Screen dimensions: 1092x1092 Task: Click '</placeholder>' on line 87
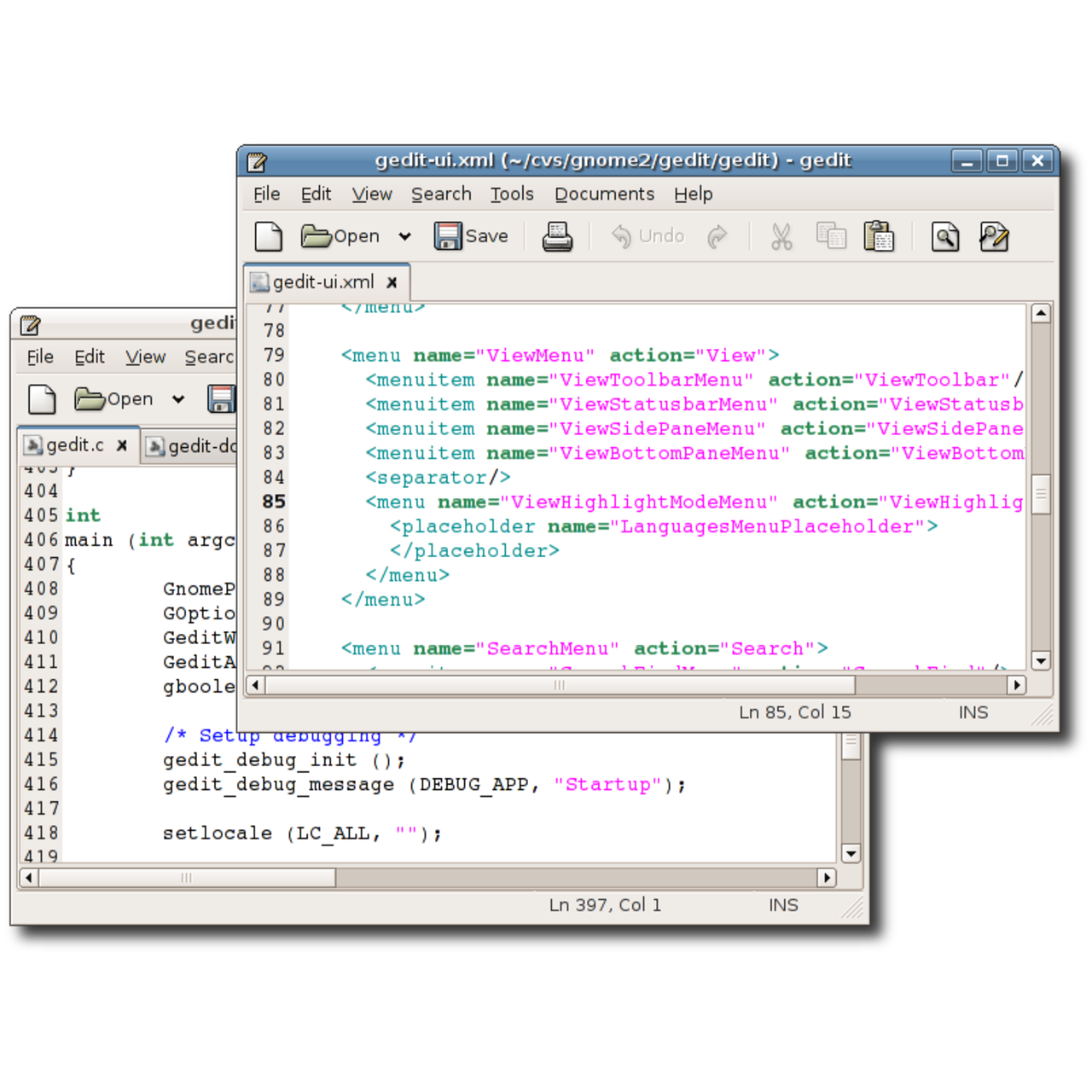tap(475, 551)
